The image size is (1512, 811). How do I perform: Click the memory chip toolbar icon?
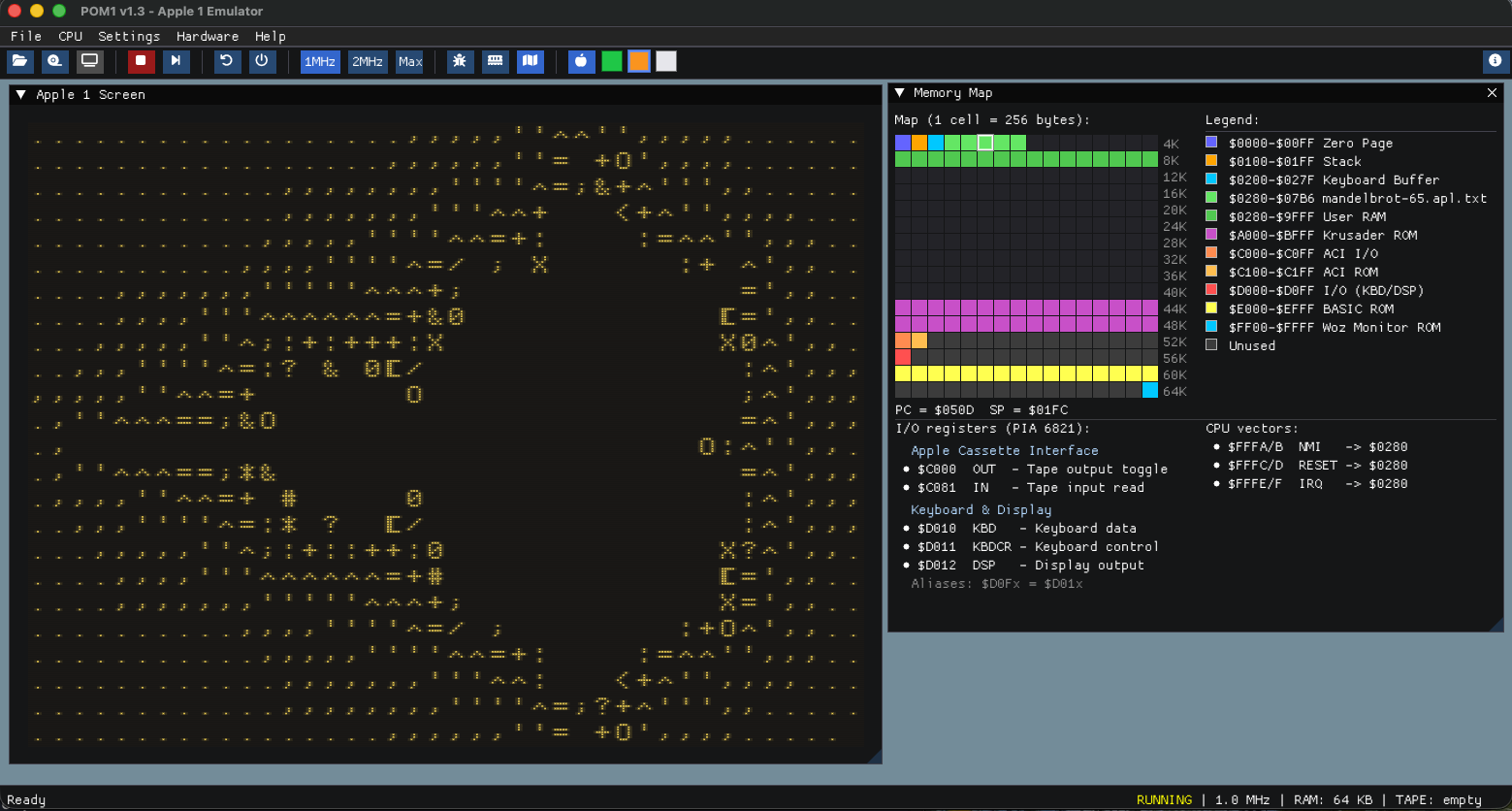pyautogui.click(x=495, y=61)
